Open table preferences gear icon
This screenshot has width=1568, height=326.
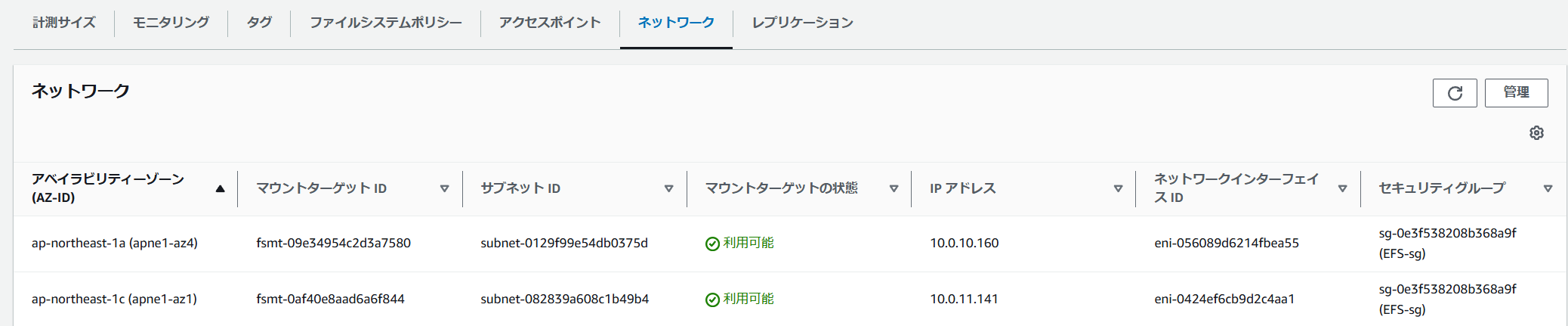(x=1536, y=133)
